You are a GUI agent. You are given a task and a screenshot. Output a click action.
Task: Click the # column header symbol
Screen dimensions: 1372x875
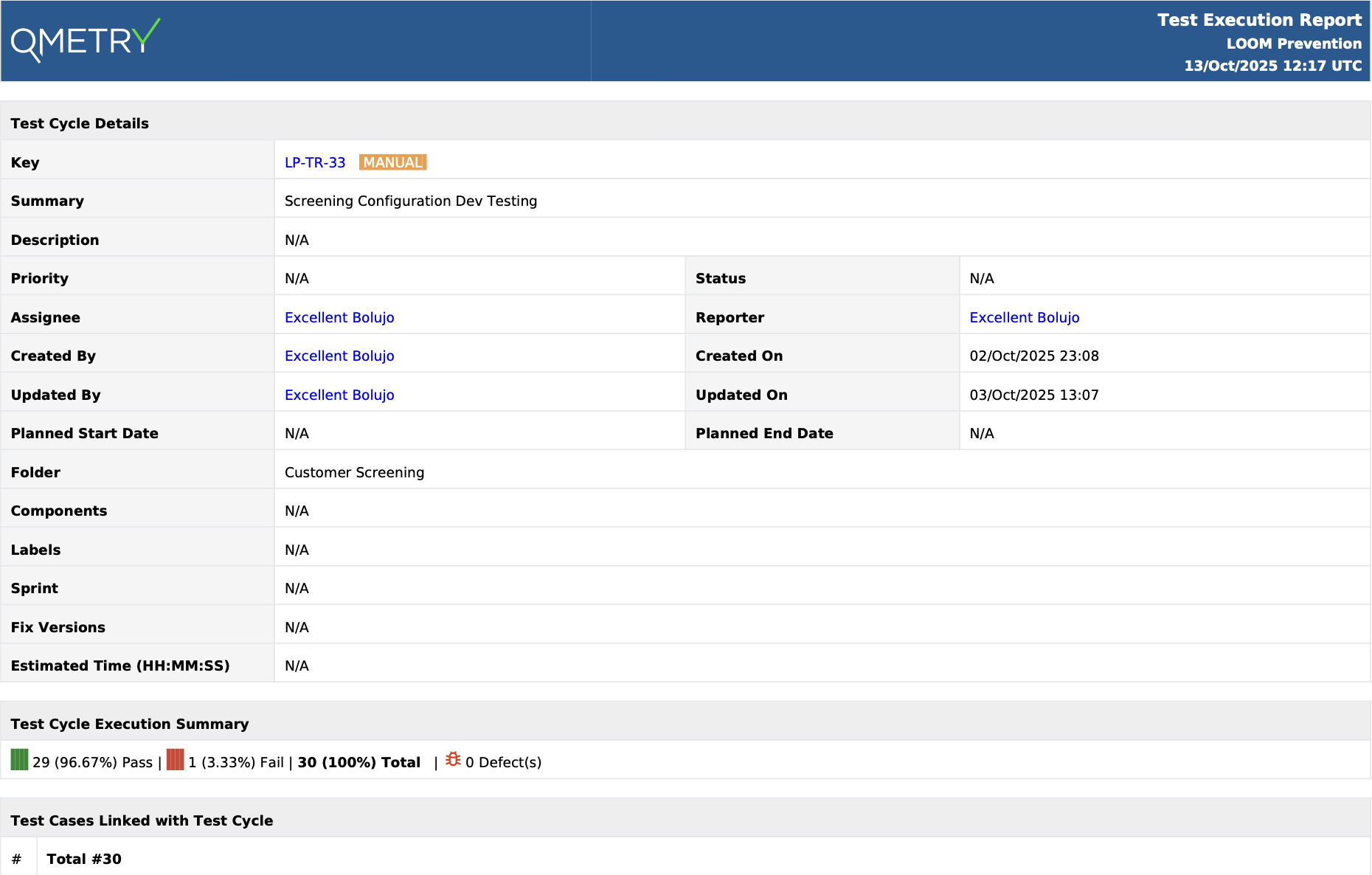(16, 859)
